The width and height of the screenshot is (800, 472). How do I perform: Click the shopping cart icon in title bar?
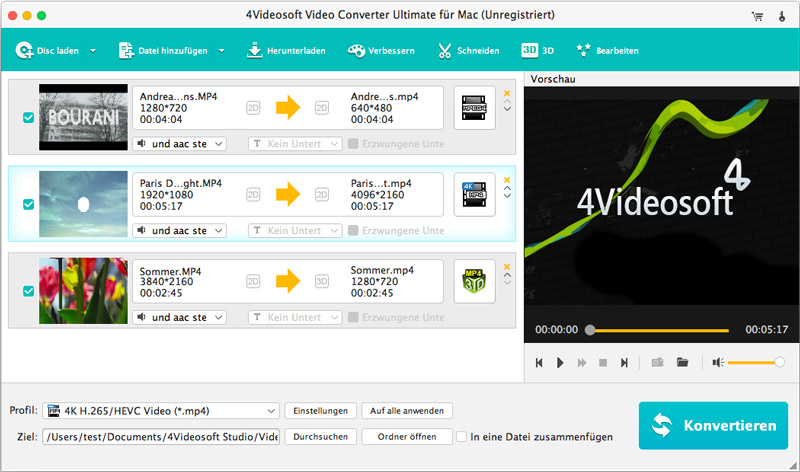pos(757,16)
